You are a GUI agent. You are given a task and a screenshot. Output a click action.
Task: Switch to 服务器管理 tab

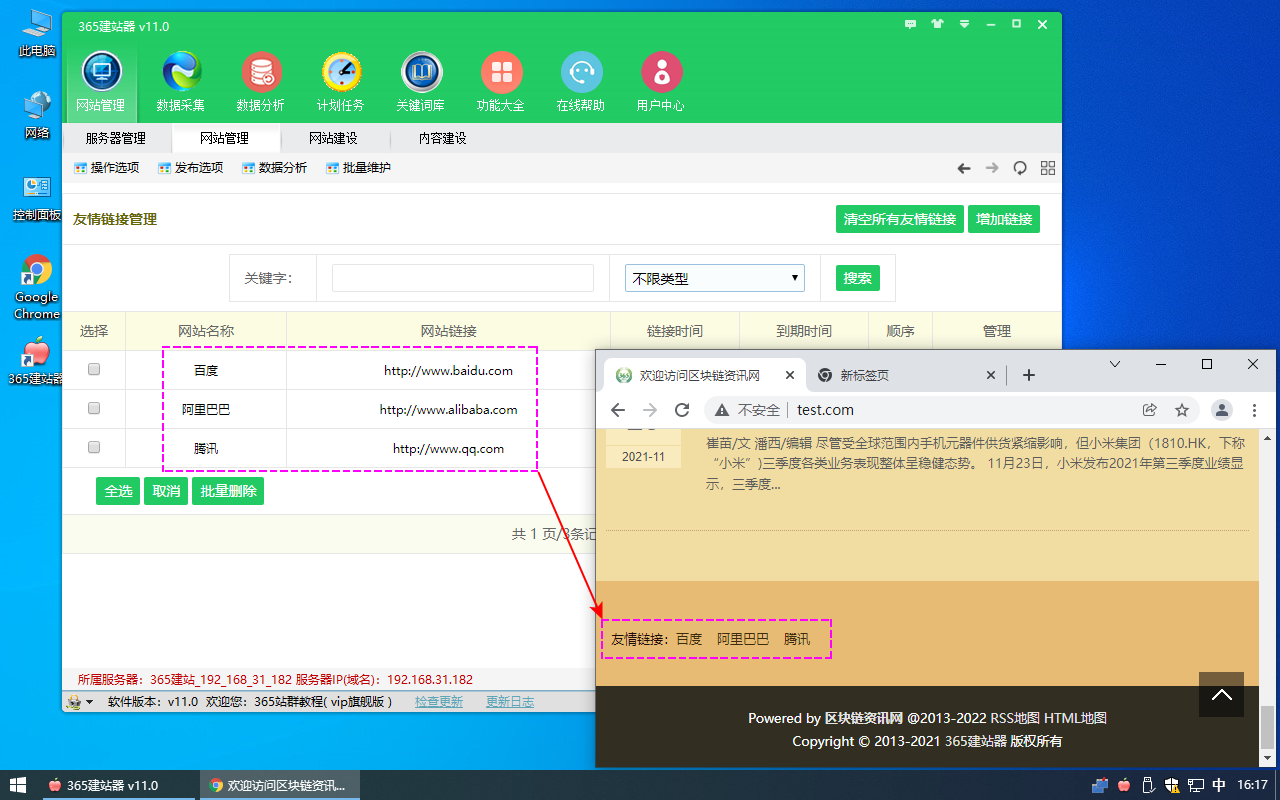116,138
